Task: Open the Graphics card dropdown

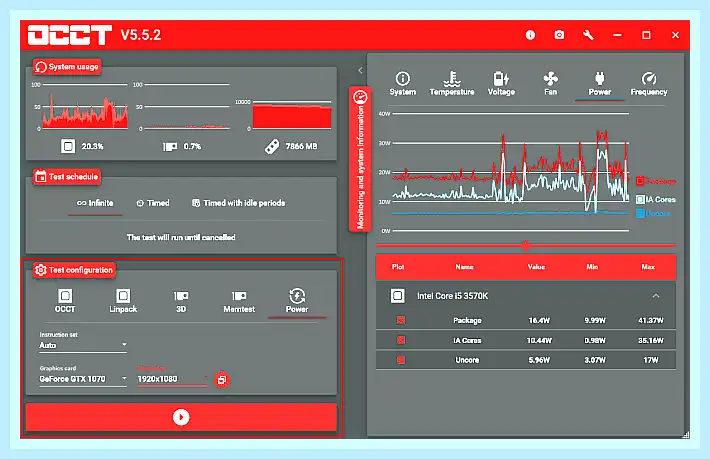Action: pos(83,379)
